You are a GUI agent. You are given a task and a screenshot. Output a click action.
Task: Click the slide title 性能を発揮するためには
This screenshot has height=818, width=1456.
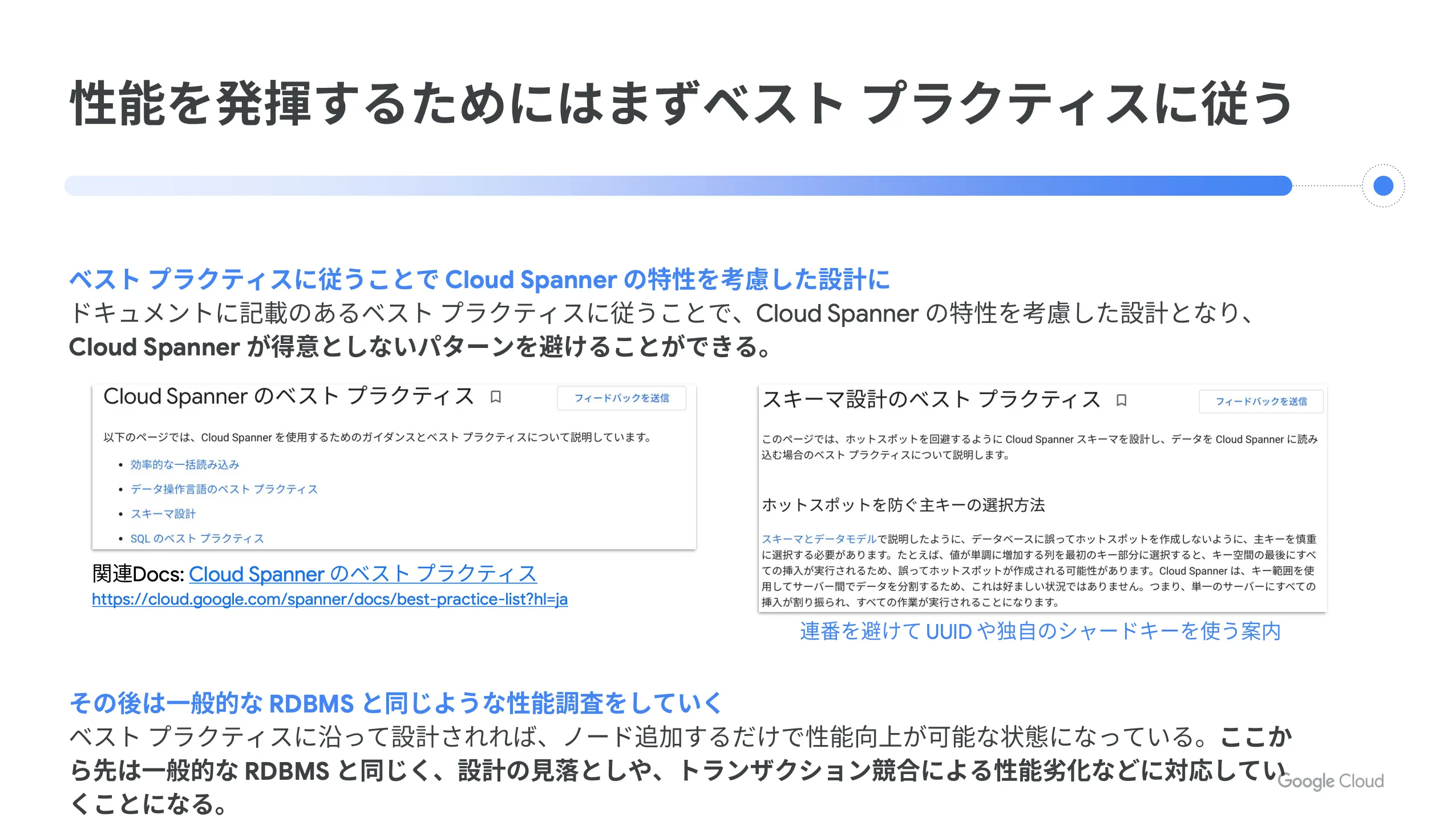tap(681, 103)
